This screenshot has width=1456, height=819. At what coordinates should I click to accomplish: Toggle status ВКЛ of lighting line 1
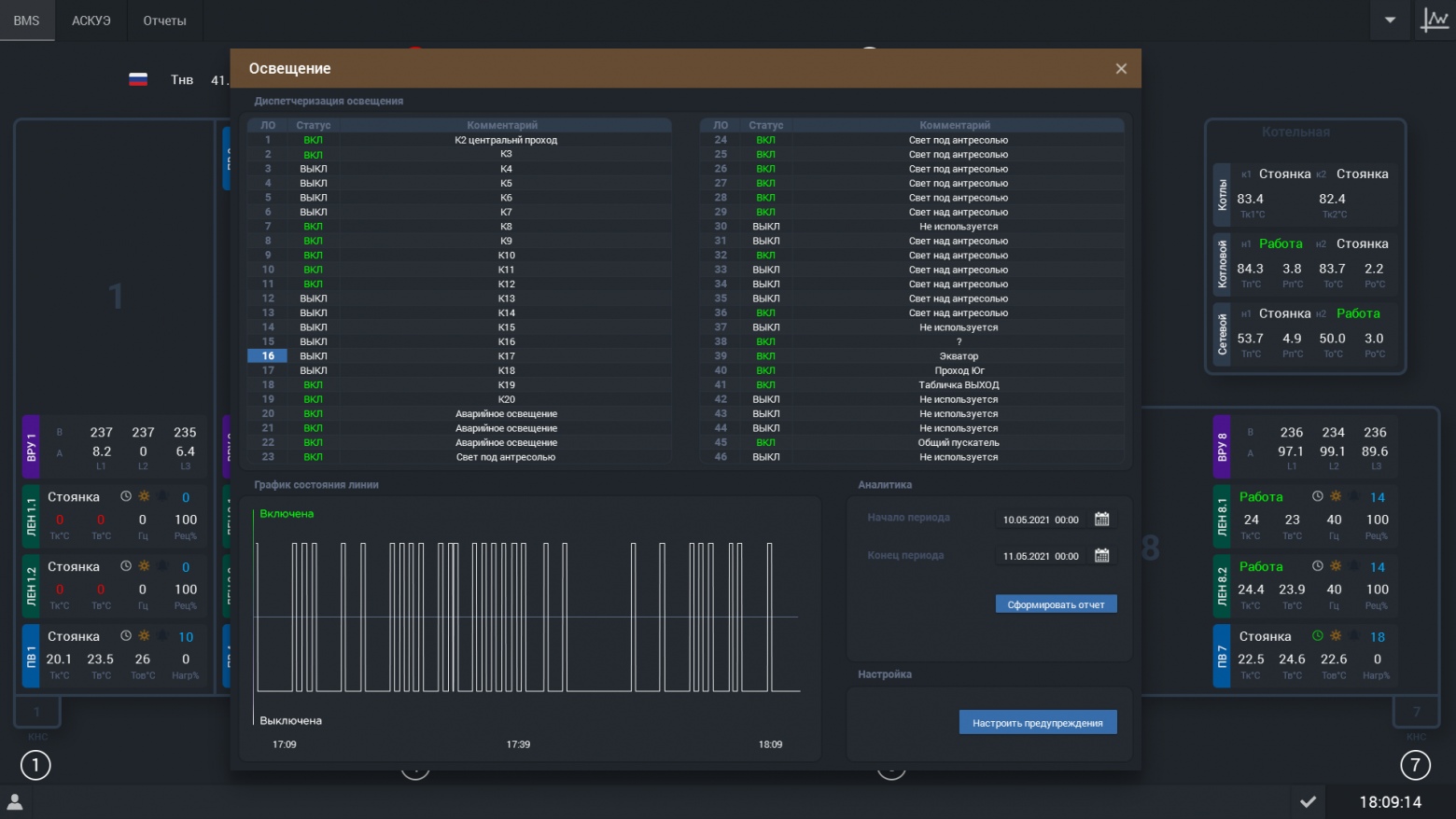tap(313, 140)
